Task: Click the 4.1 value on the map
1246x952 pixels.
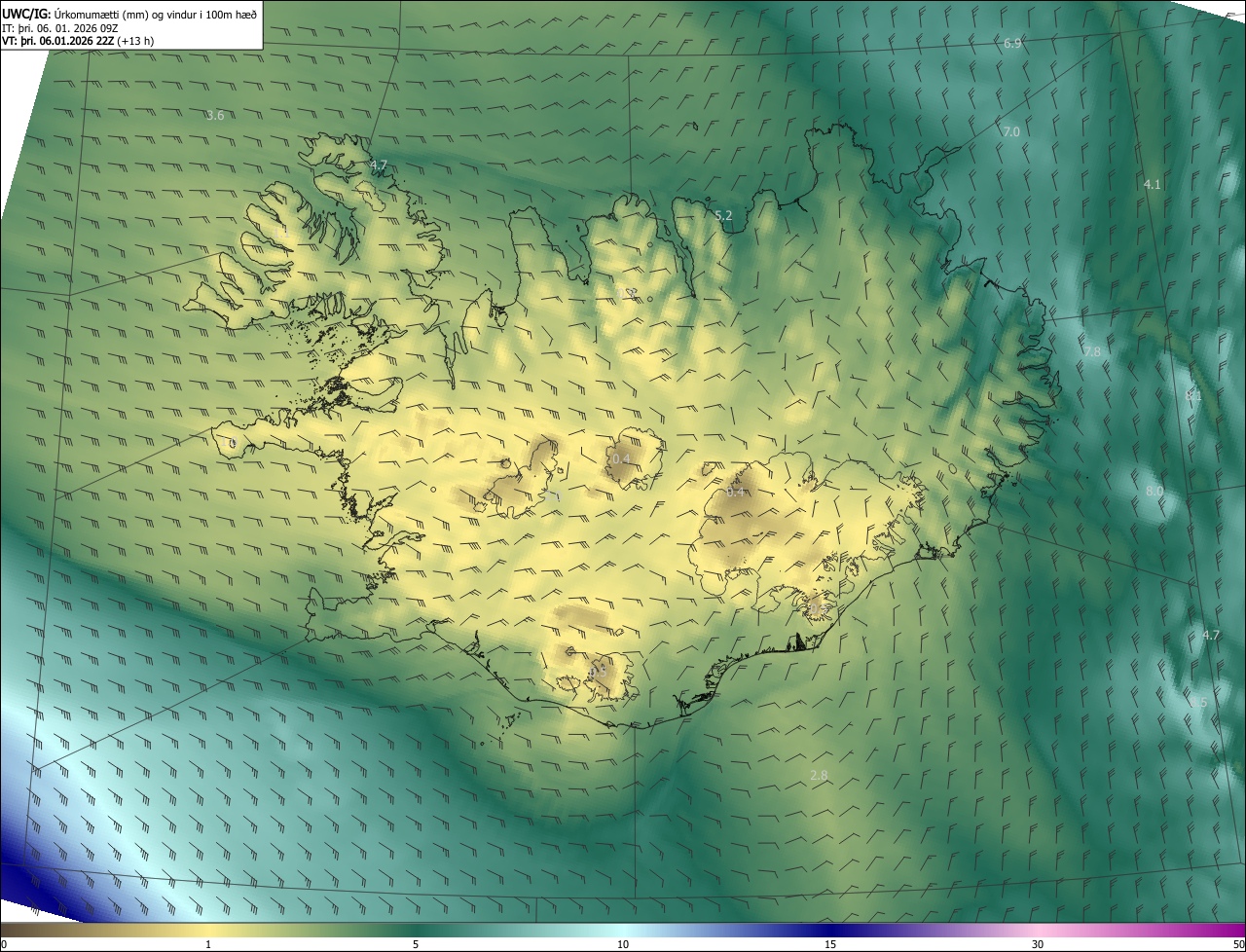Action: [1153, 184]
